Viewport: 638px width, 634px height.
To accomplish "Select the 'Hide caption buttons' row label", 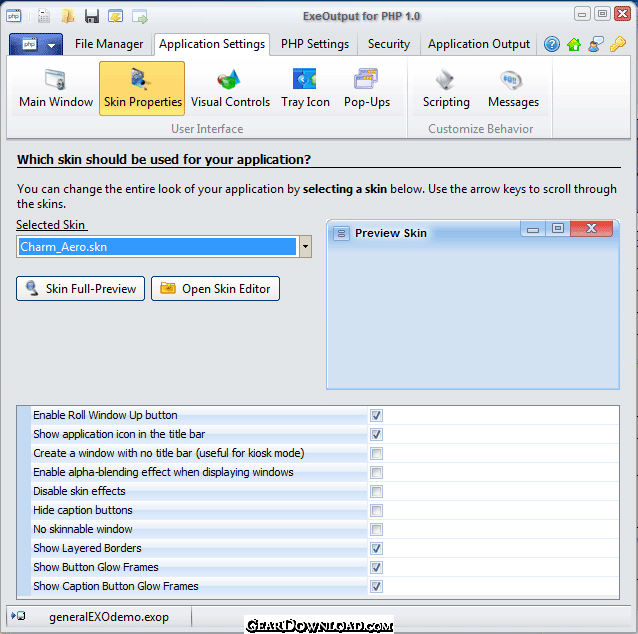I will pos(83,510).
